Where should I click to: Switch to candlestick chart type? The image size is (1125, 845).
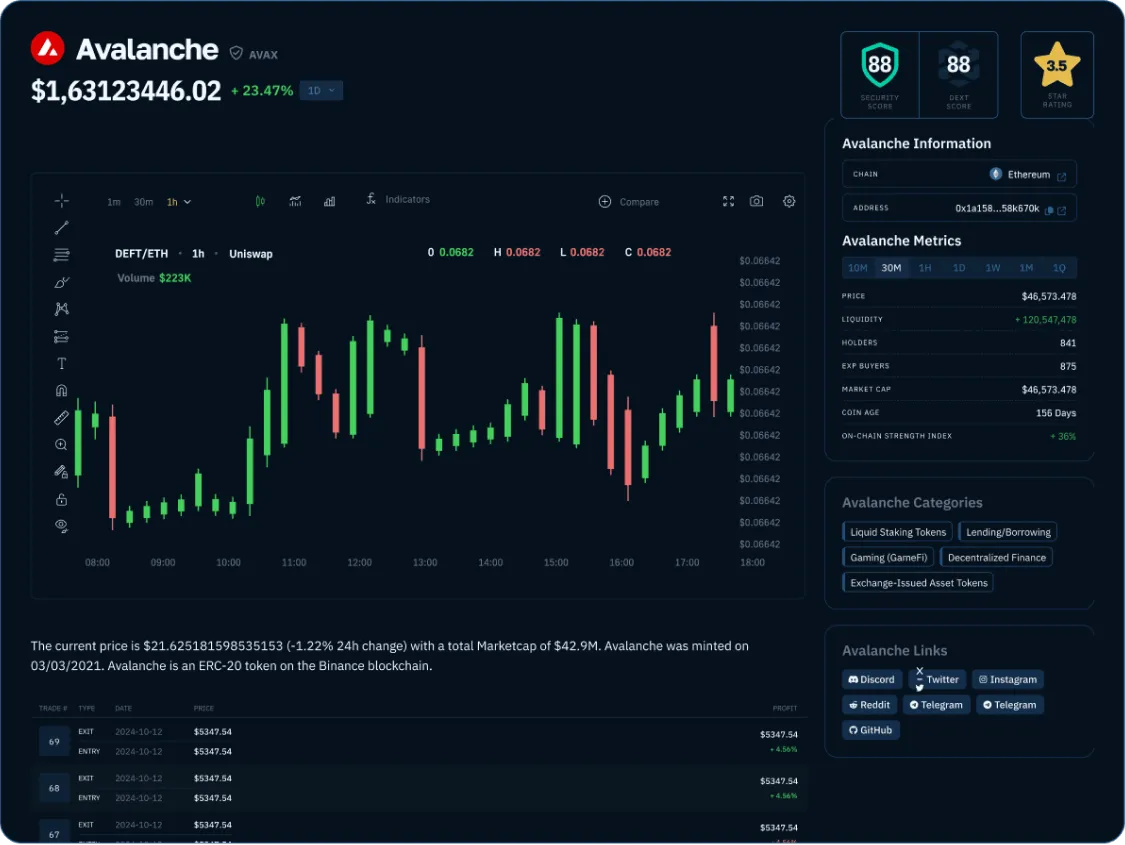(260, 202)
